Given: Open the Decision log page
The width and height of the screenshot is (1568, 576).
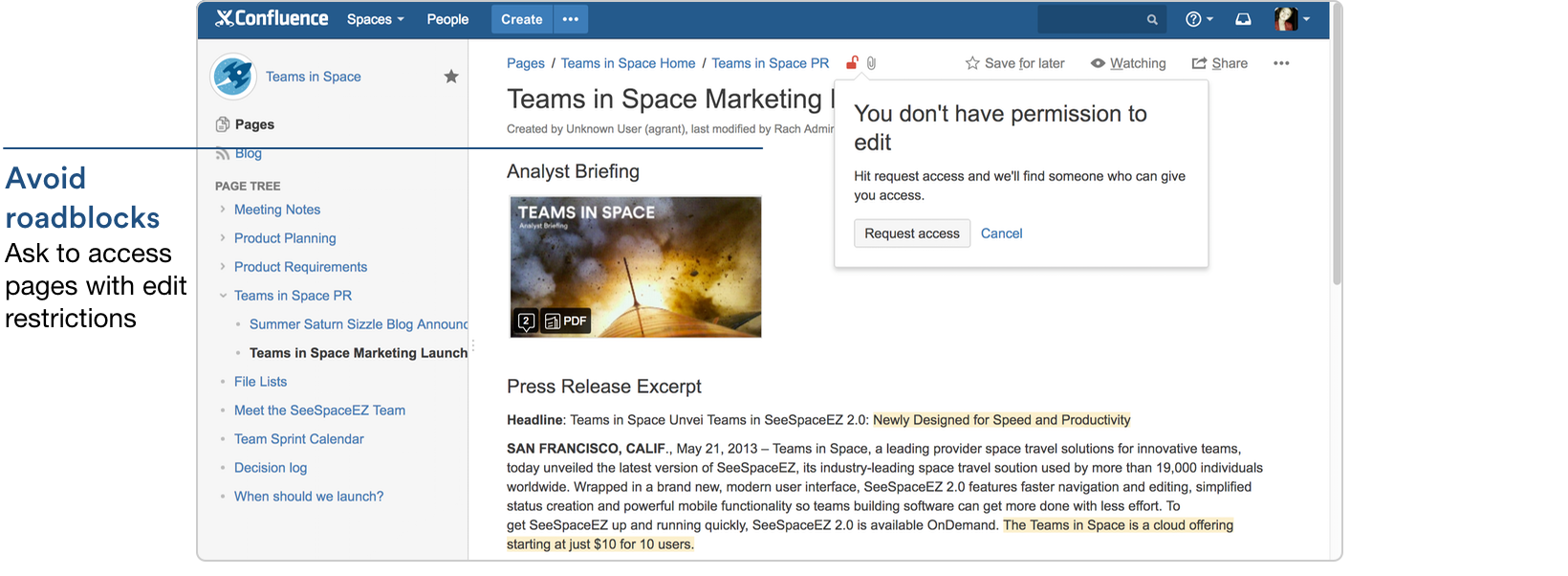Looking at the screenshot, I should 271,468.
